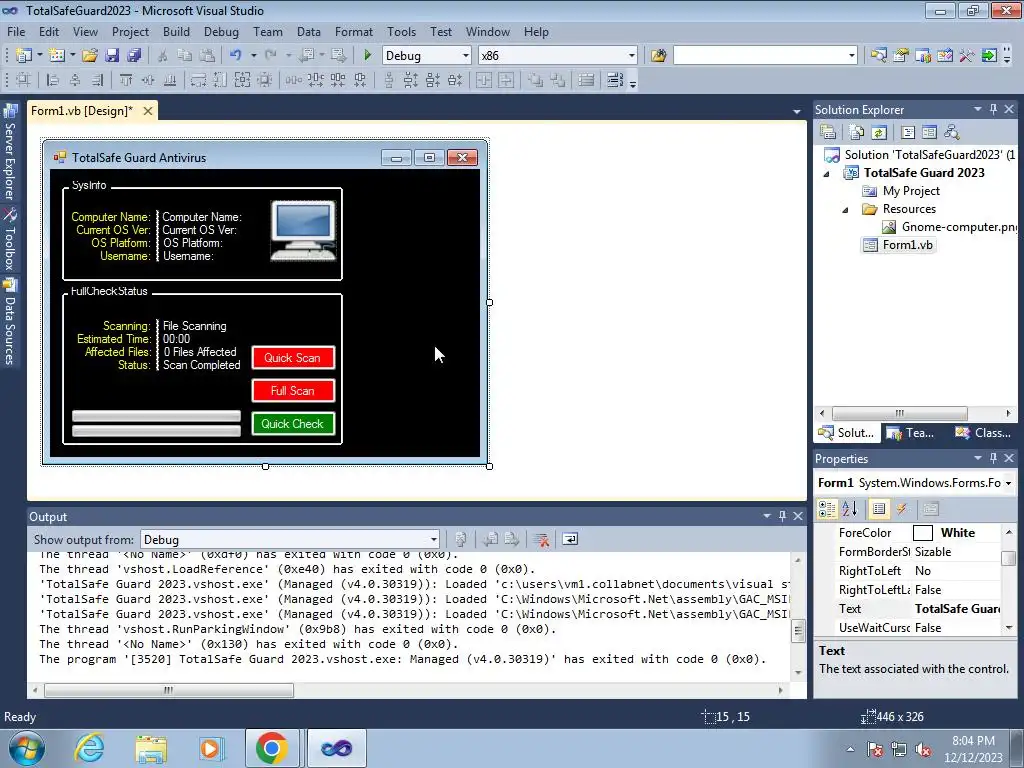Image resolution: width=1024 pixels, height=768 pixels.
Task: Click the Align Lefts layout icon
Action: pyautogui.click(x=53, y=80)
